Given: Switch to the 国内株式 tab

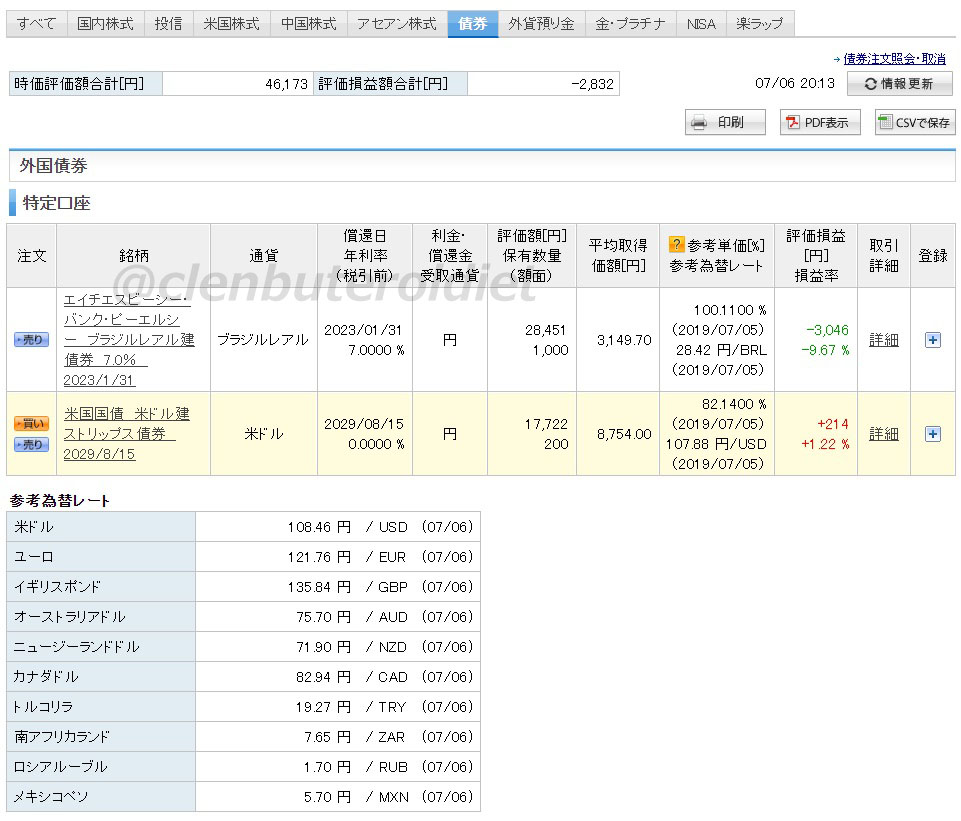Looking at the screenshot, I should tap(105, 24).
